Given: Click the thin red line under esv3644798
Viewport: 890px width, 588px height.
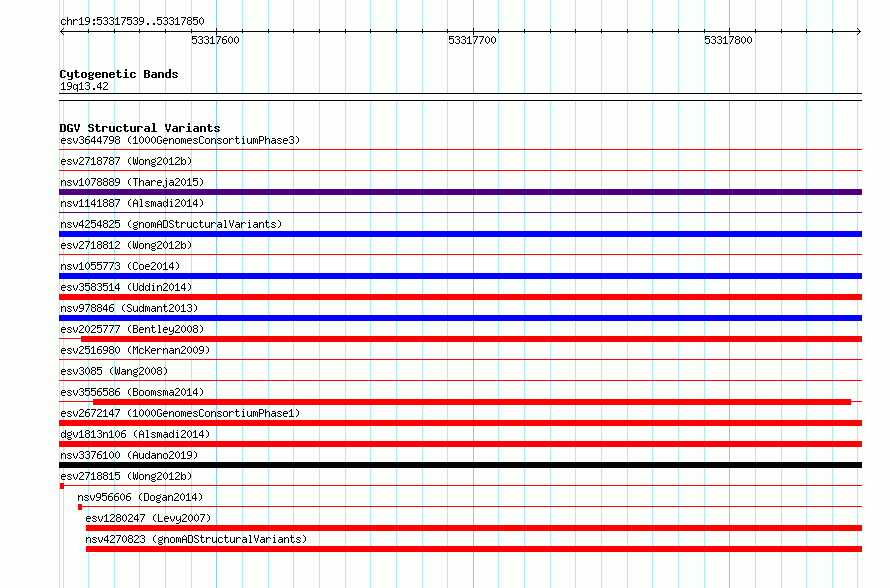Looking at the screenshot, I should (460, 150).
